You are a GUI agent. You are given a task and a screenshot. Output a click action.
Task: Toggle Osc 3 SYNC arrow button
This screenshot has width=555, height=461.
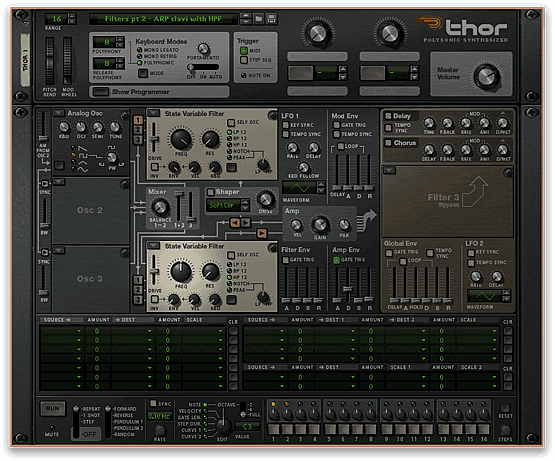45,252
